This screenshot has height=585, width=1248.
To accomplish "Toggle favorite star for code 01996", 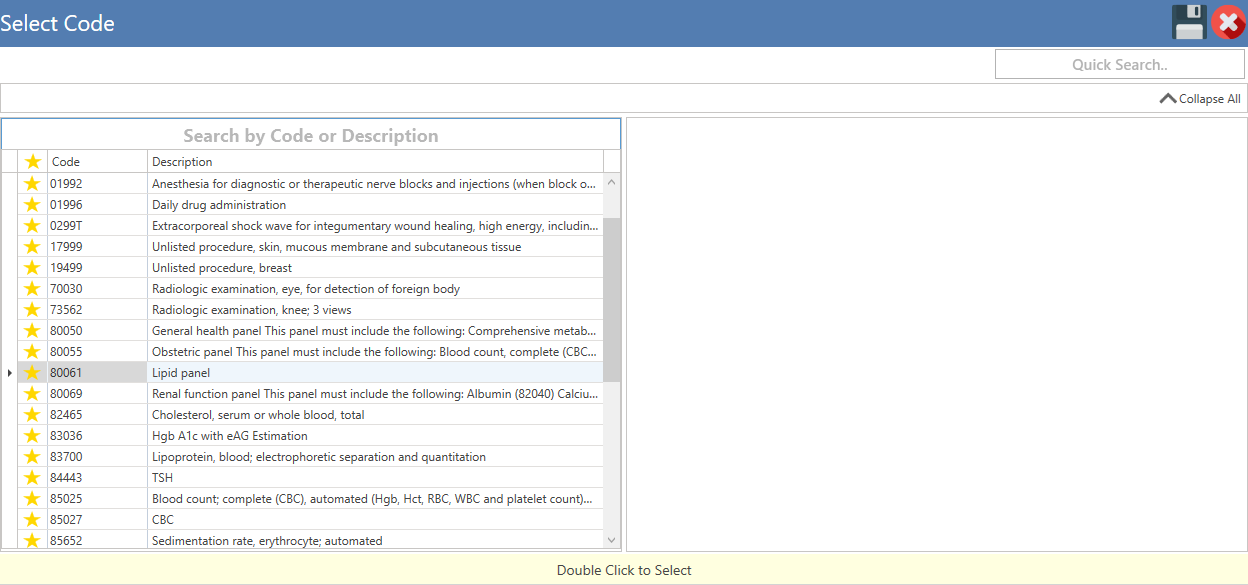I will coord(33,205).
